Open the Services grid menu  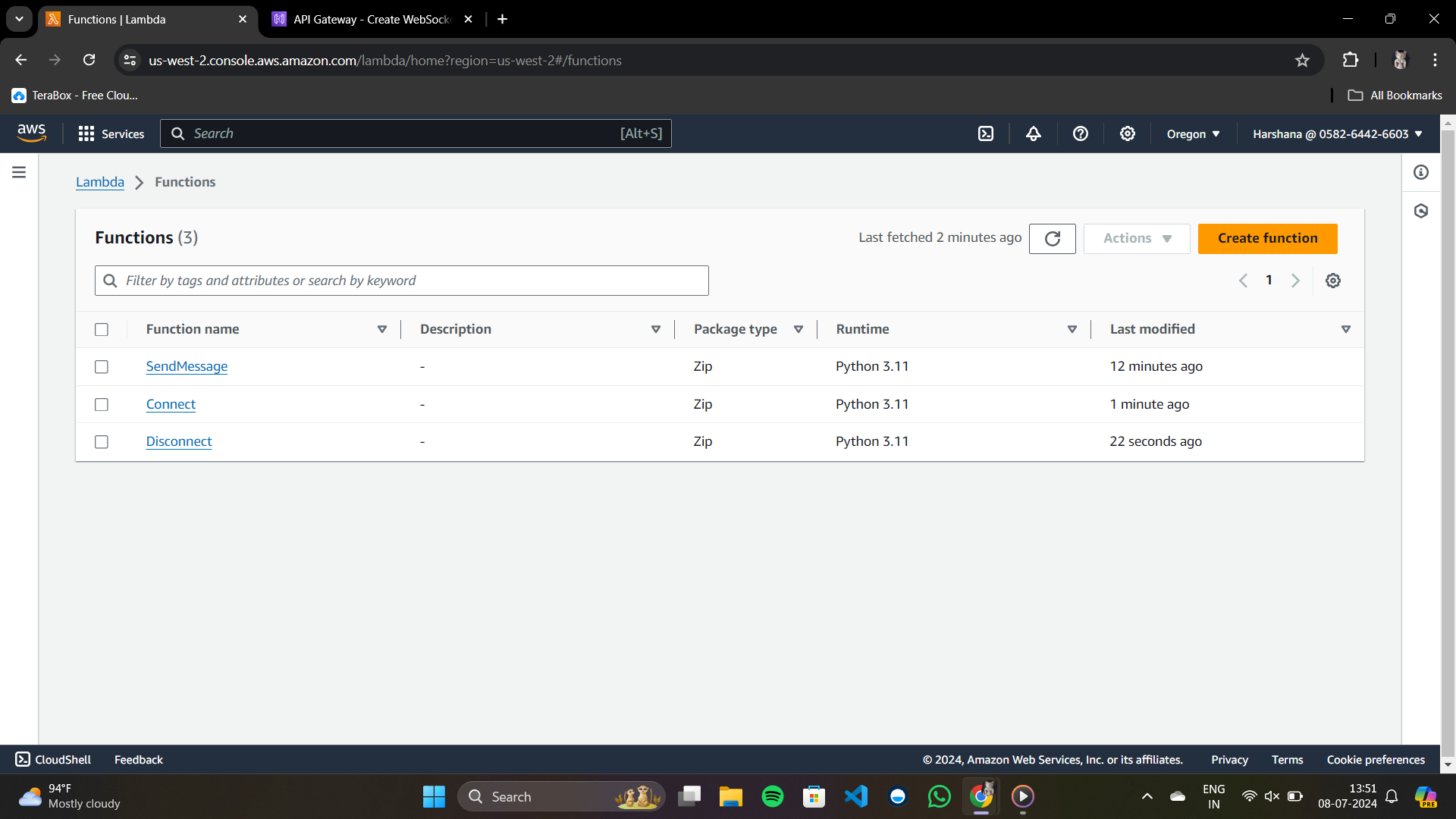(x=111, y=133)
